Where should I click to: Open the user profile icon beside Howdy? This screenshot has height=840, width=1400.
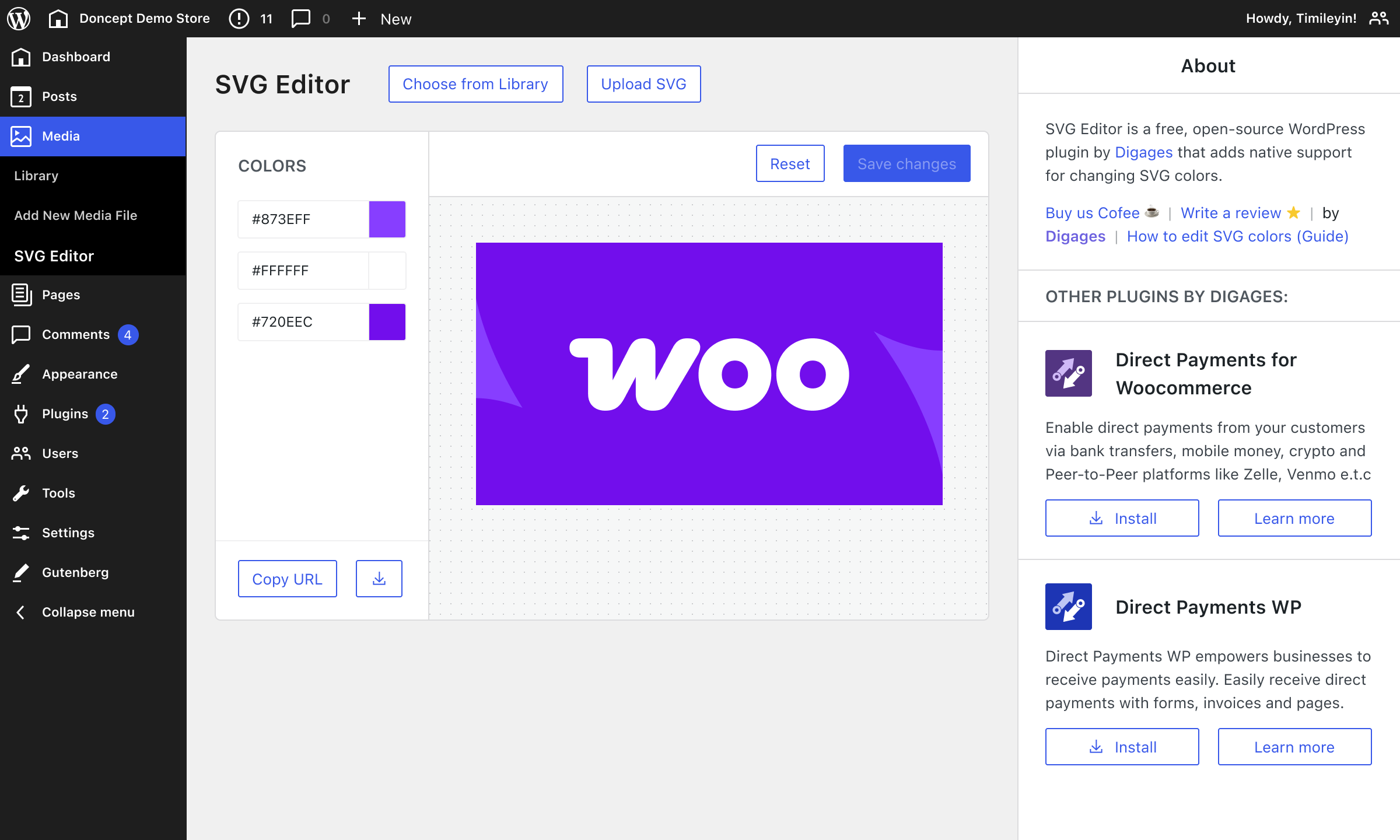[x=1379, y=18]
